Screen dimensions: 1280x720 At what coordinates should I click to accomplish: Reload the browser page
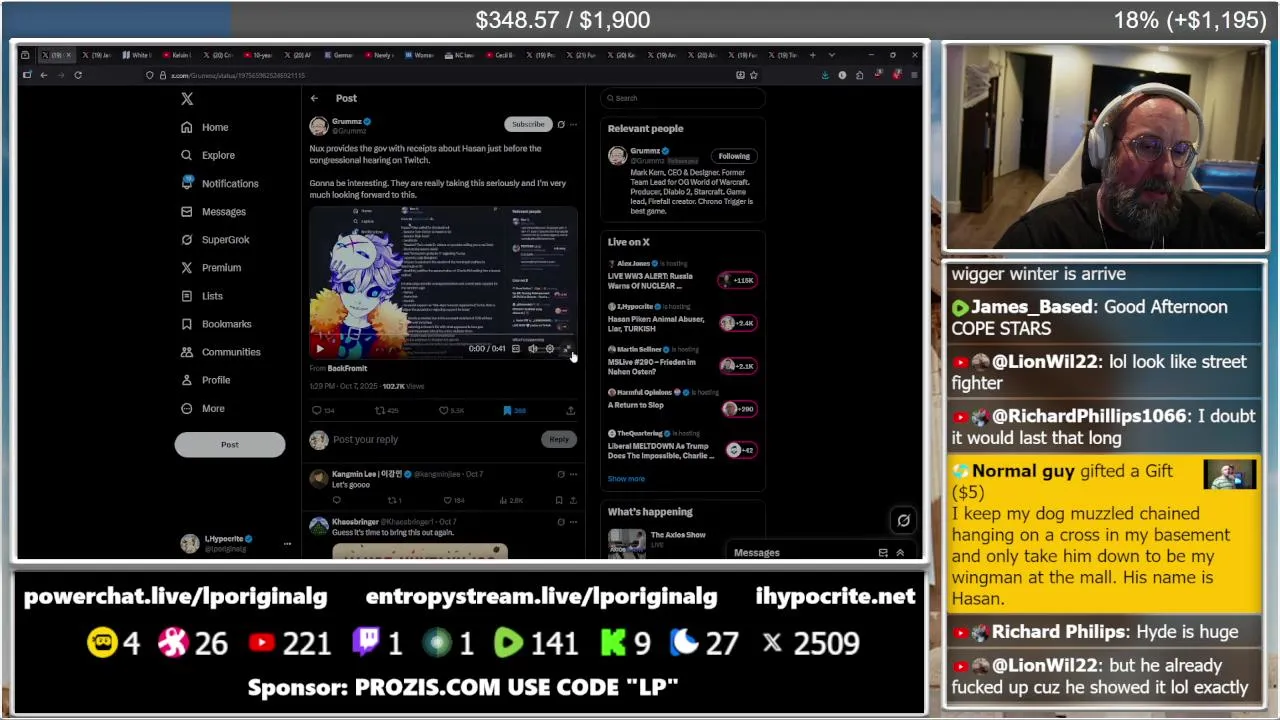(78, 75)
